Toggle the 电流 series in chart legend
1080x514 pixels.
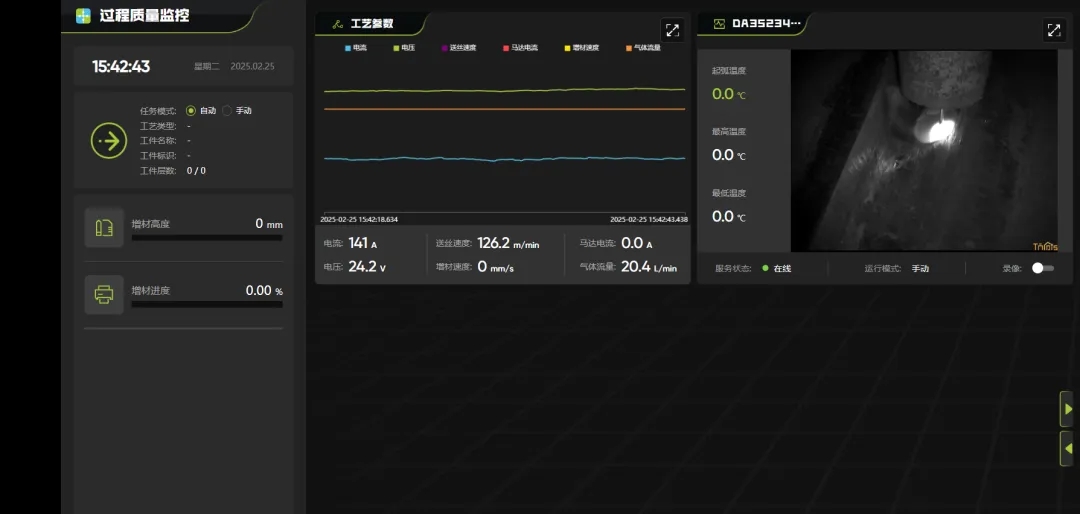(356, 48)
